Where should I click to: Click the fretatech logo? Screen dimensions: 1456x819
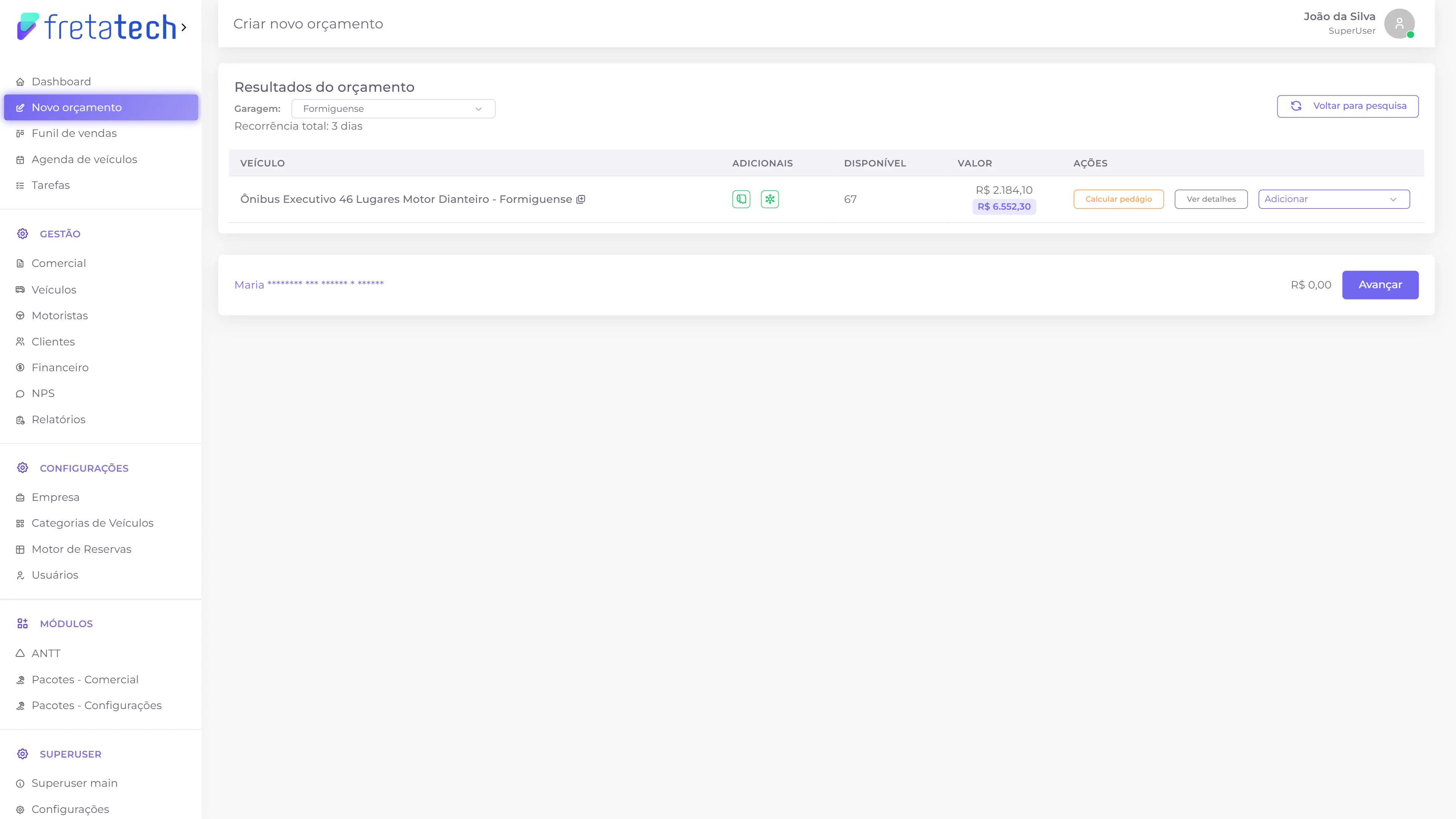(97, 27)
